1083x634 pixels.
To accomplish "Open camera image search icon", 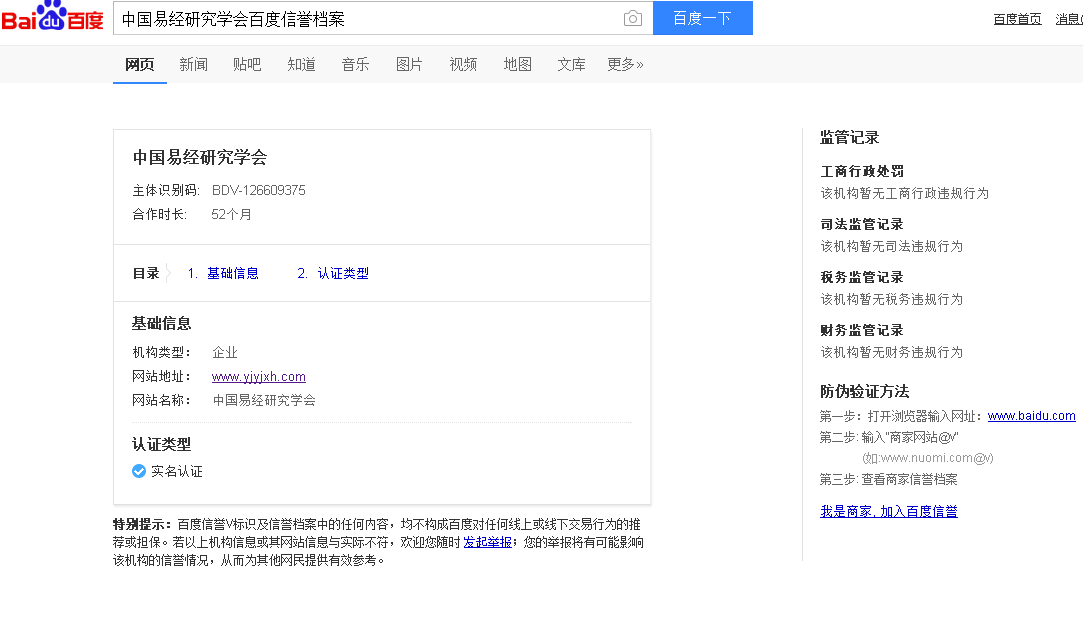I will [633, 19].
